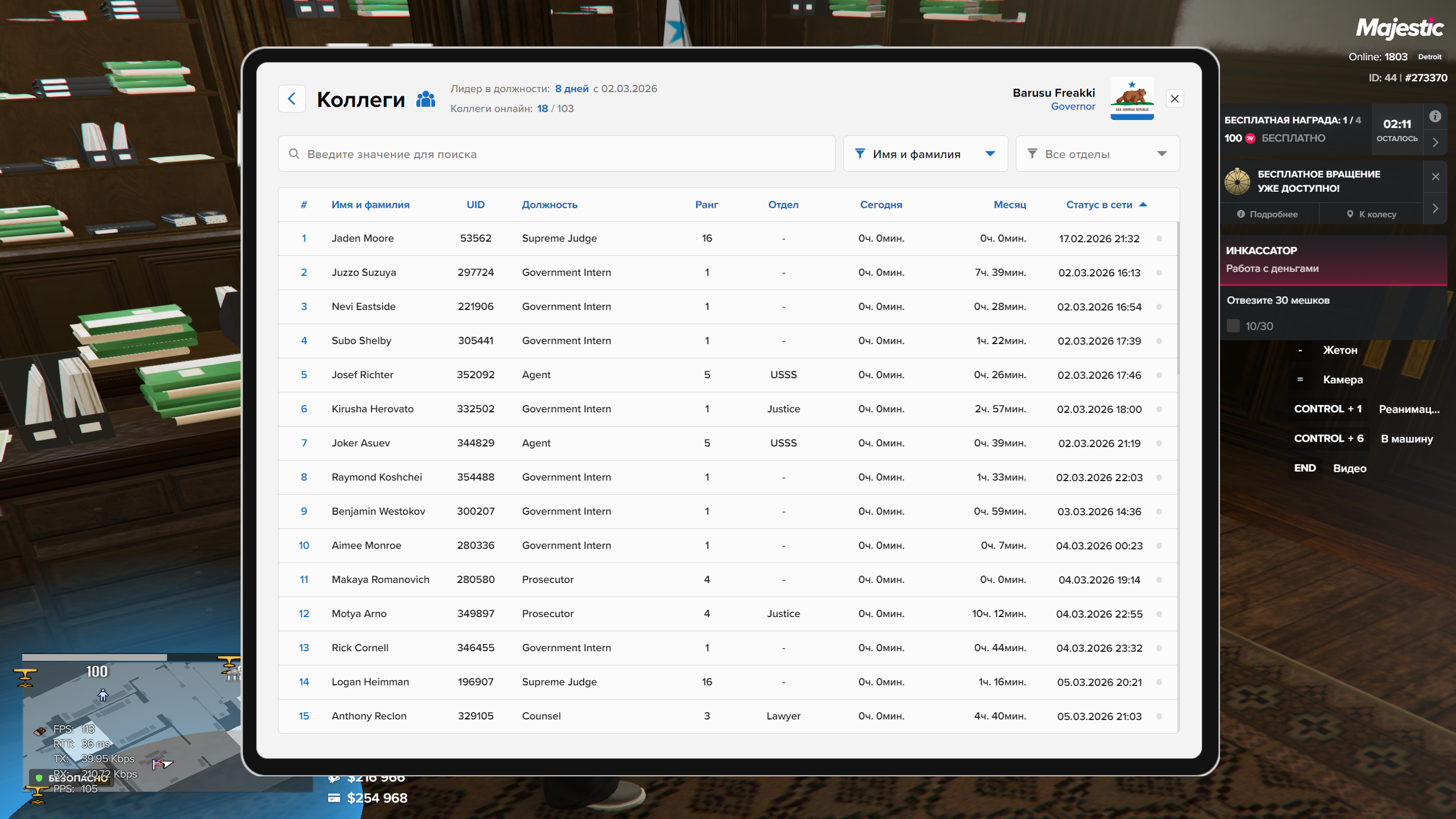
Task: Click the back arrow next to Коллеги
Action: coord(292,99)
